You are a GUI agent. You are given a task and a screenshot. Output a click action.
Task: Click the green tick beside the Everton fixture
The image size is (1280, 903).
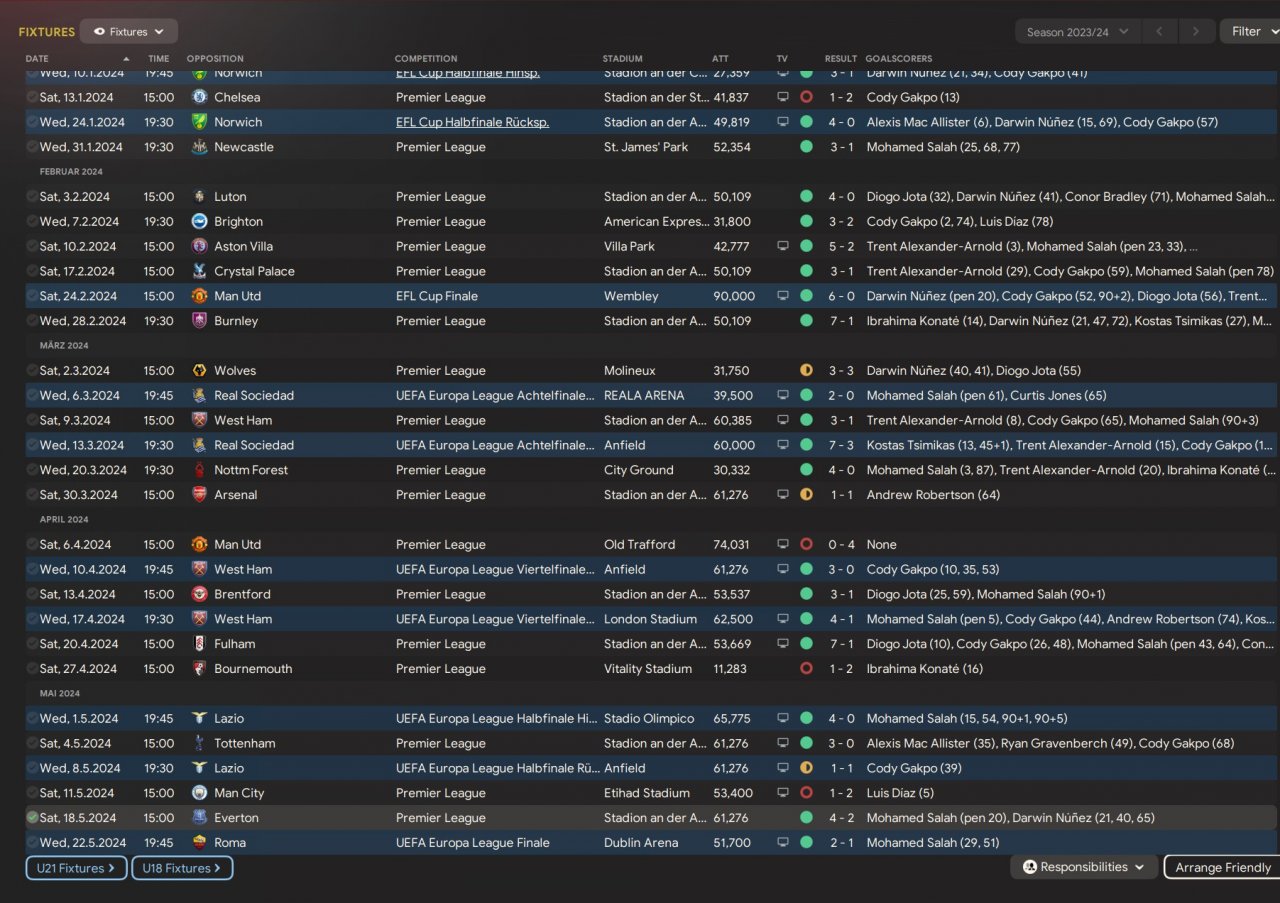(x=32, y=818)
